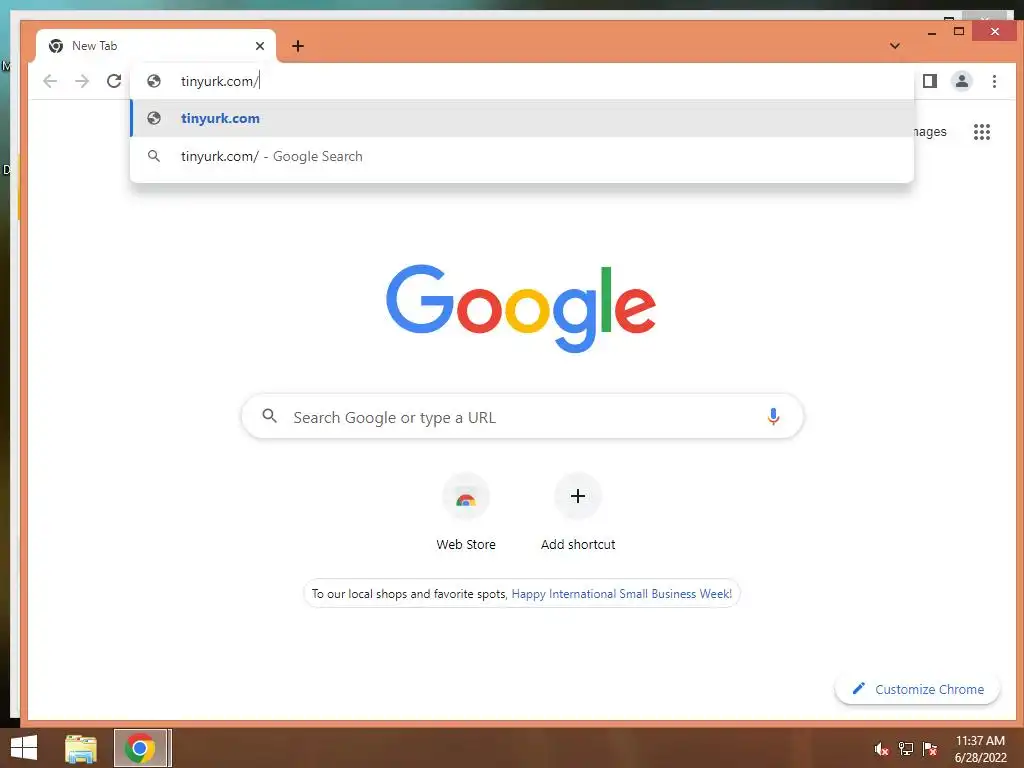The width and height of the screenshot is (1024, 768).
Task: Click the browser back arrow
Action: point(50,81)
